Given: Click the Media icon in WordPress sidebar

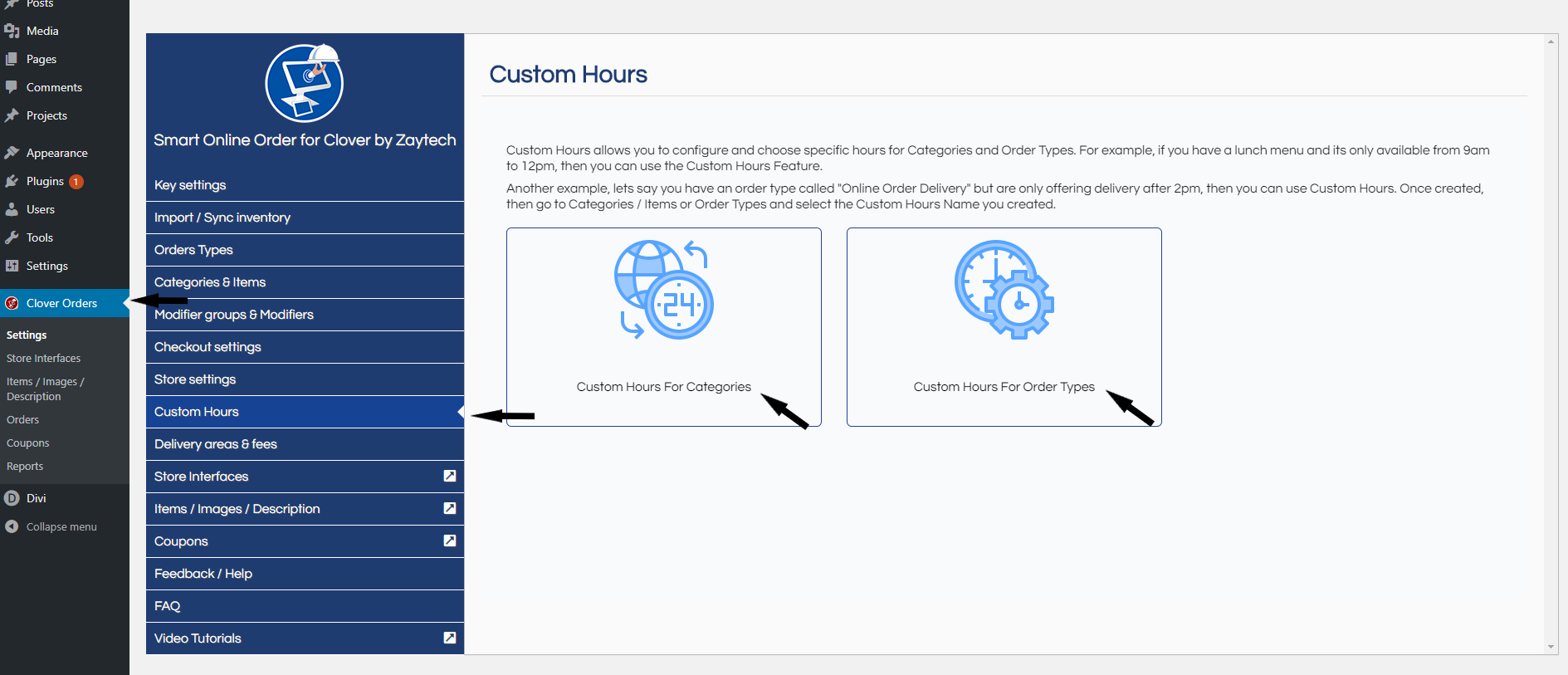Looking at the screenshot, I should click(x=12, y=31).
